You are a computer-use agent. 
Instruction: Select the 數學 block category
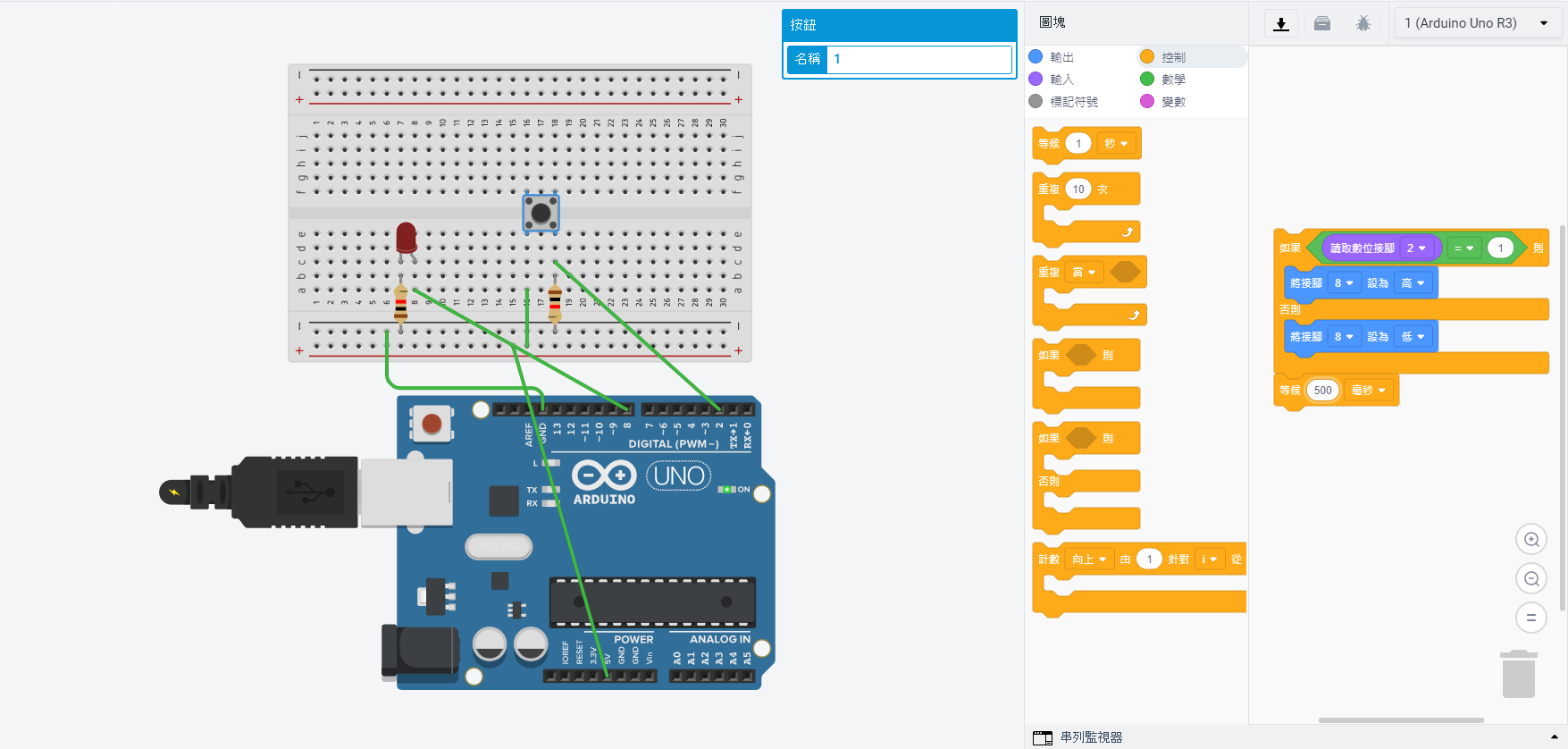(1172, 80)
